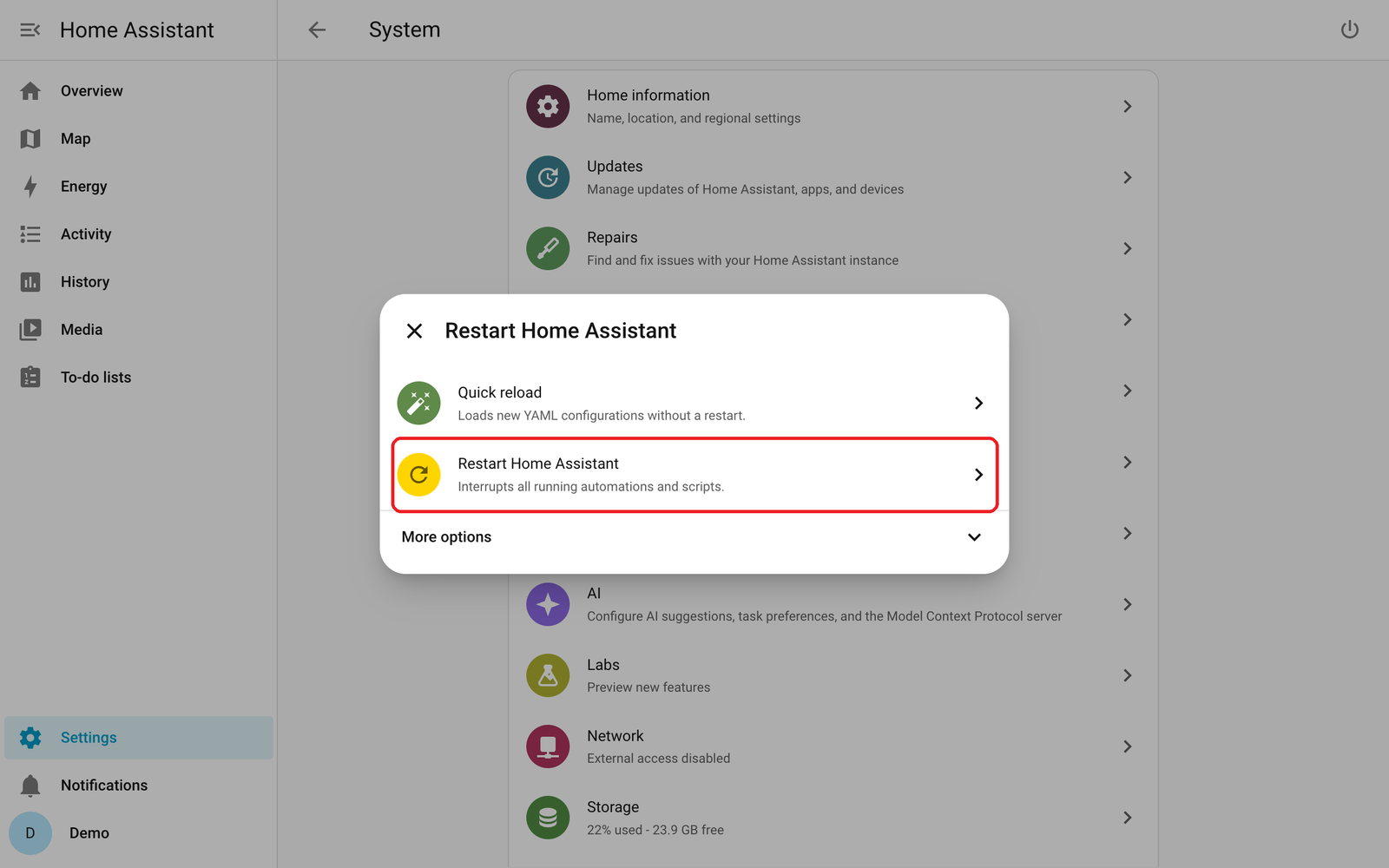Click the Network icon
This screenshot has height=868, width=1389.
pos(548,747)
